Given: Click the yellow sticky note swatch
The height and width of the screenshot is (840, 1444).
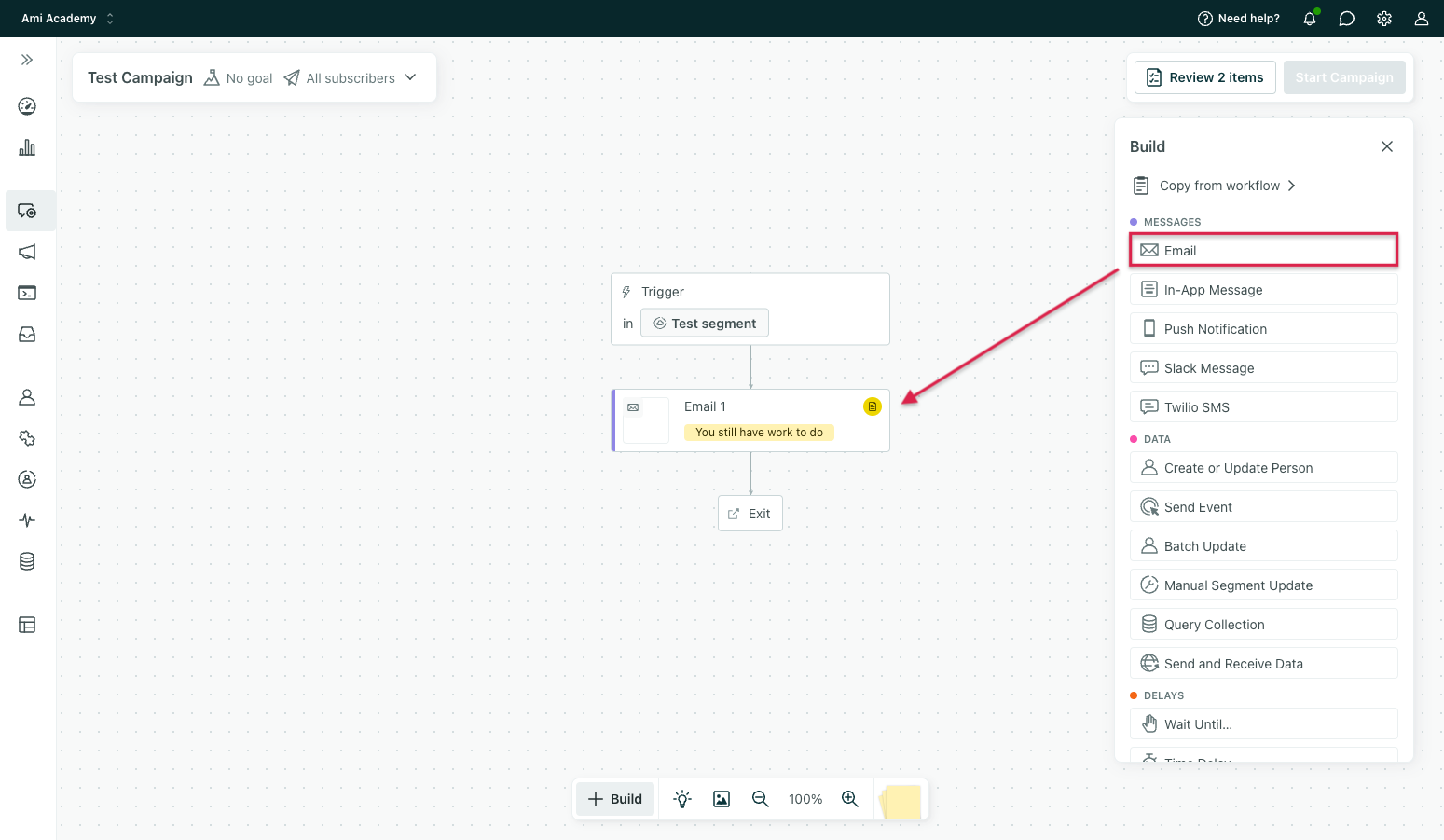Looking at the screenshot, I should [901, 802].
